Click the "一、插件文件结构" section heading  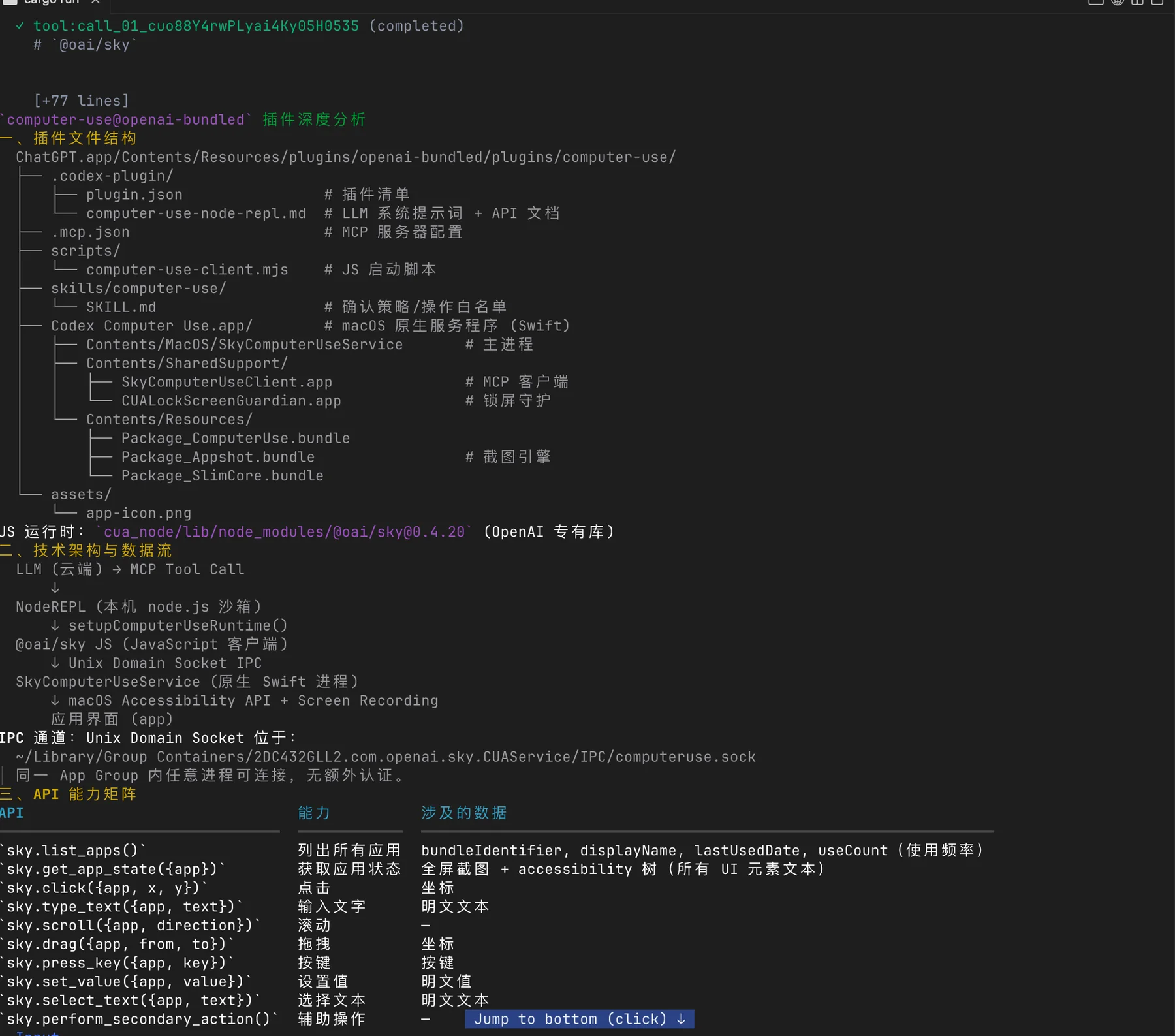click(69, 138)
